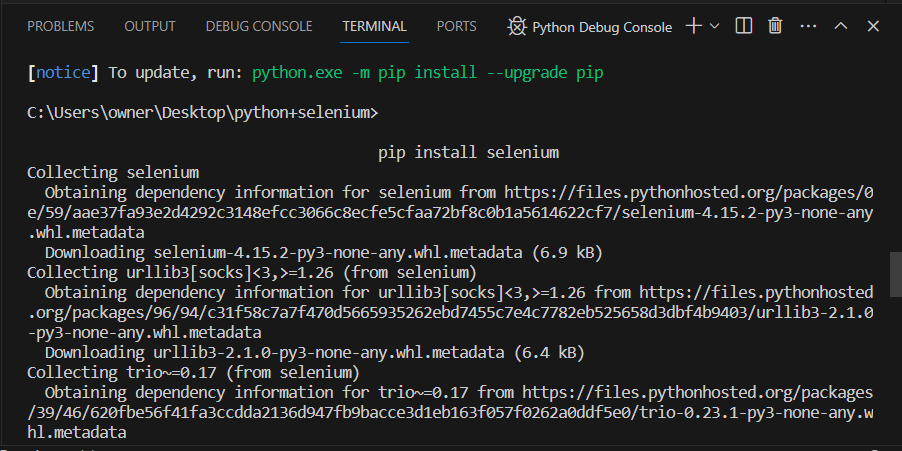Click 'Collecting trio~=0.17' line

(193, 372)
